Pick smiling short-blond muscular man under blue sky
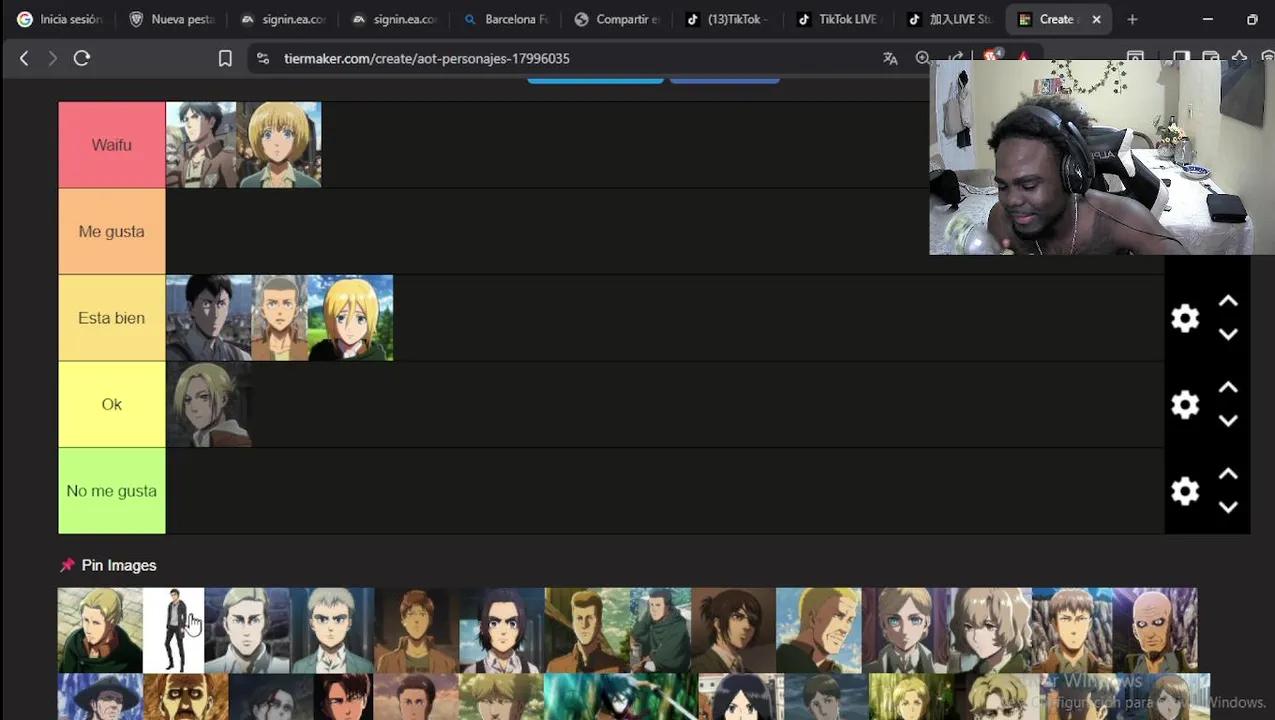 point(819,630)
